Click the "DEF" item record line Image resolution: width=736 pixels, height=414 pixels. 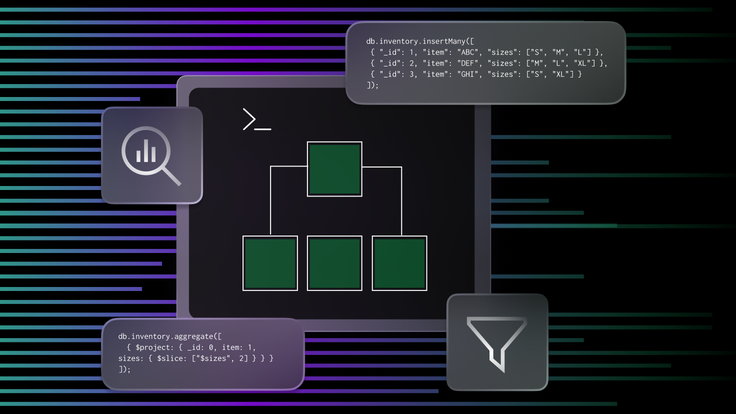click(489, 63)
